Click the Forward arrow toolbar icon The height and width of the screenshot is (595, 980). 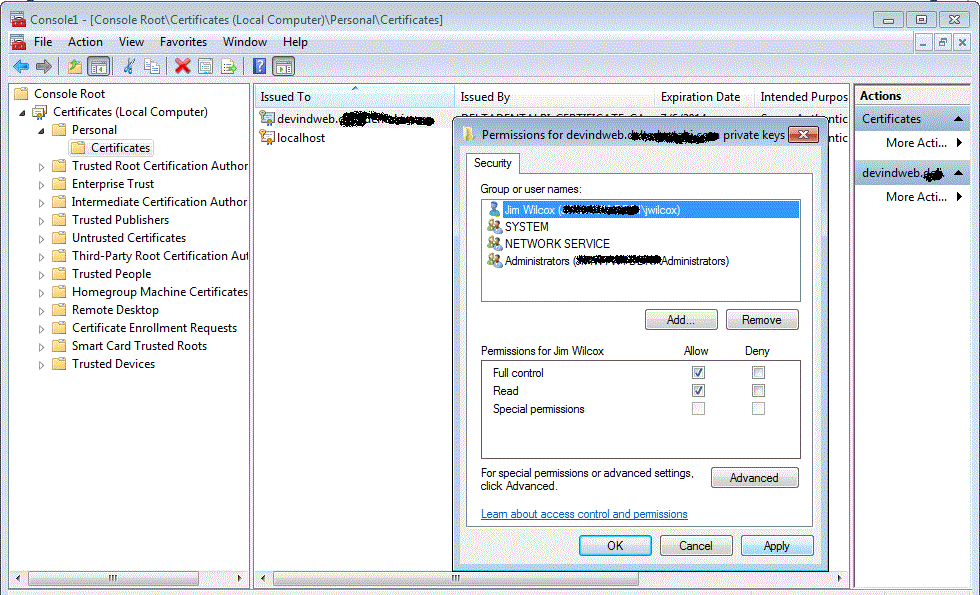(x=44, y=66)
